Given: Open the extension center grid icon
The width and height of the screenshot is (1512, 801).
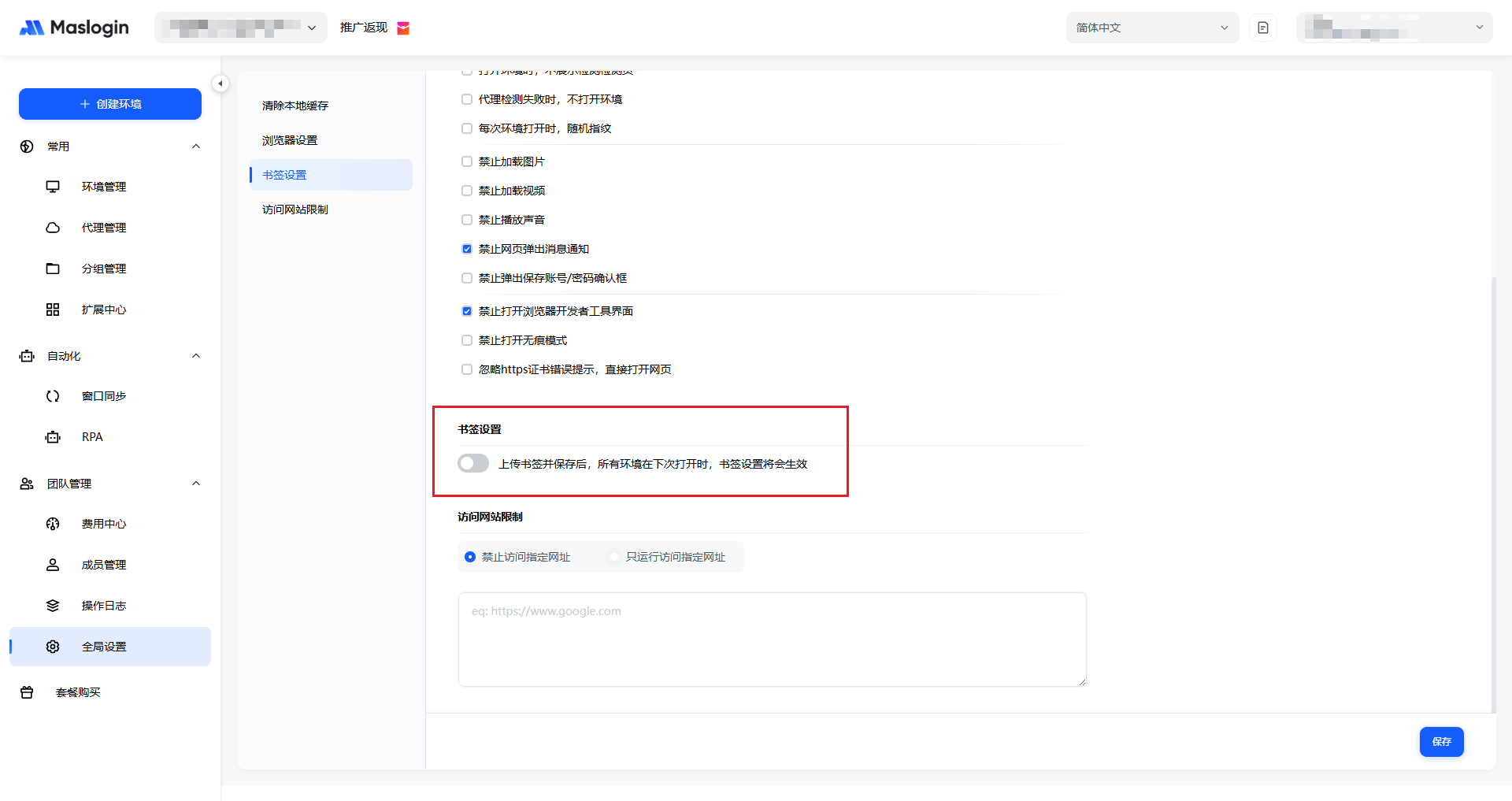Looking at the screenshot, I should click(53, 310).
